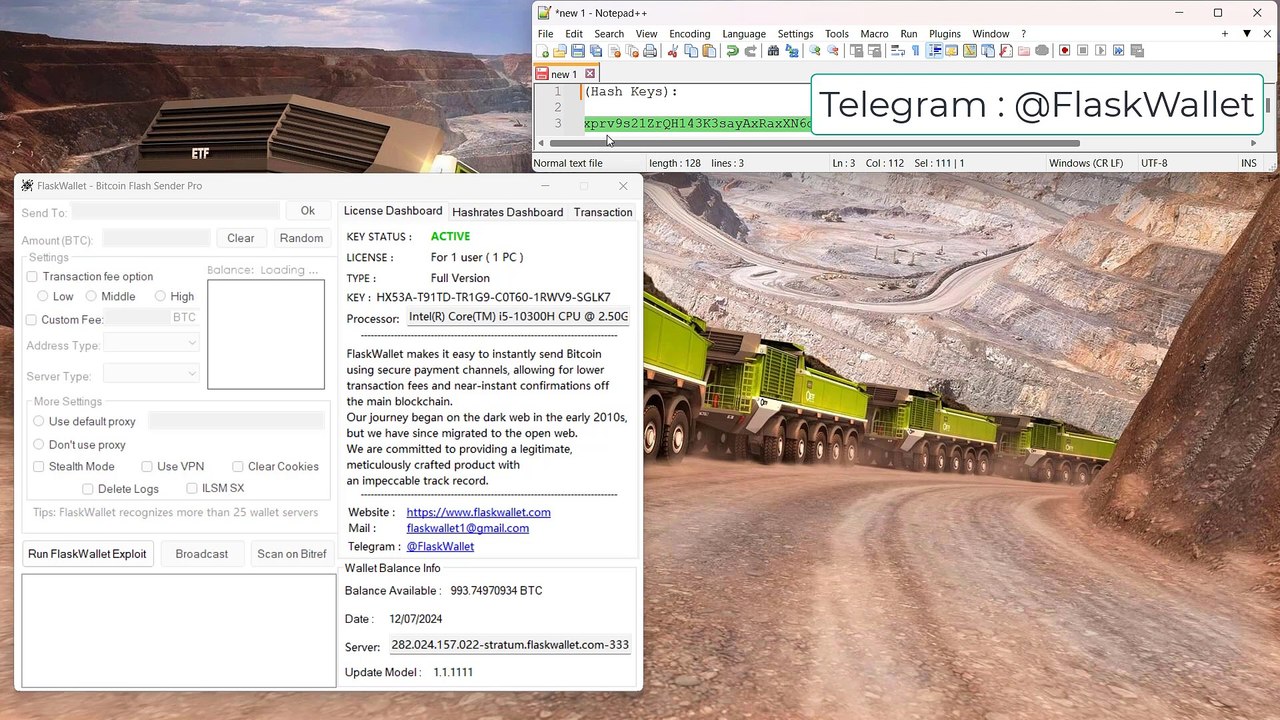Viewport: 1280px width, 720px height.
Task: Open the File menu in Notepad++
Action: [x=545, y=34]
